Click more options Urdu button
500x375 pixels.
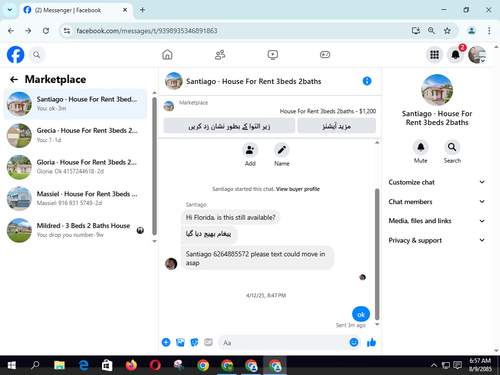coord(337,126)
